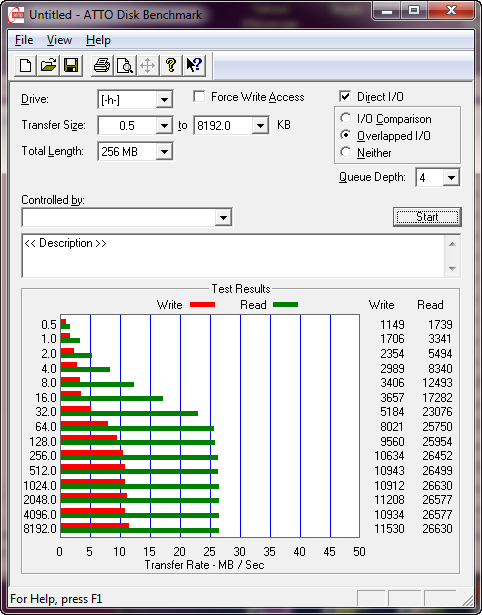Select the Neither radio button

(x=346, y=152)
